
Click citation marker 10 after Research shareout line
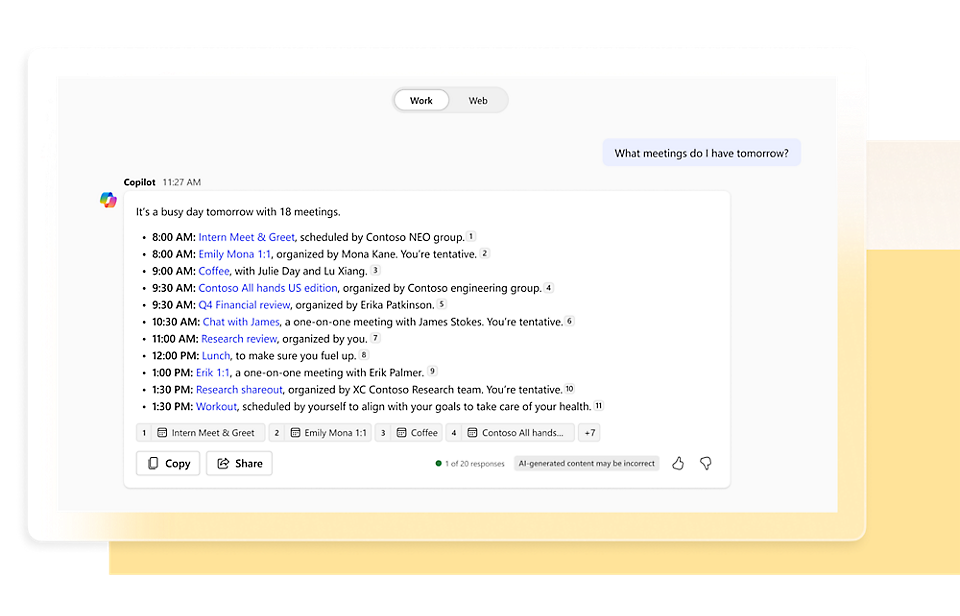[x=569, y=388]
